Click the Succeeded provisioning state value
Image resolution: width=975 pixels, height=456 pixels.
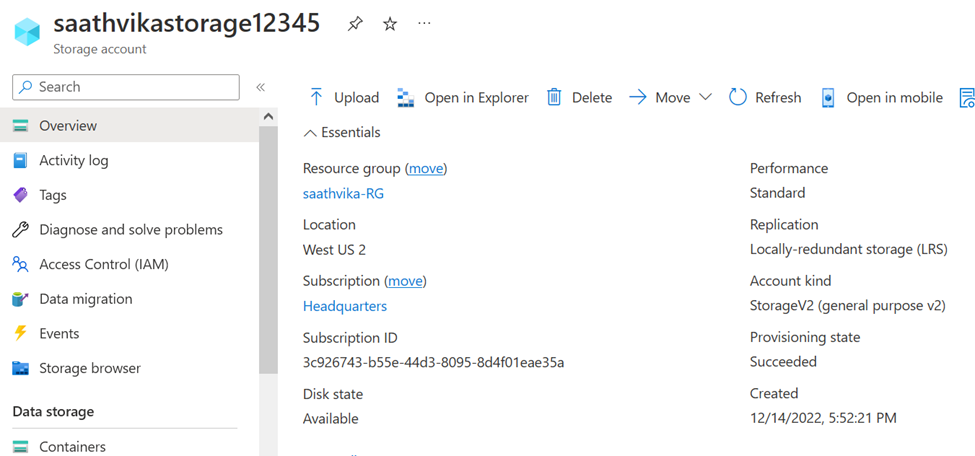click(783, 362)
